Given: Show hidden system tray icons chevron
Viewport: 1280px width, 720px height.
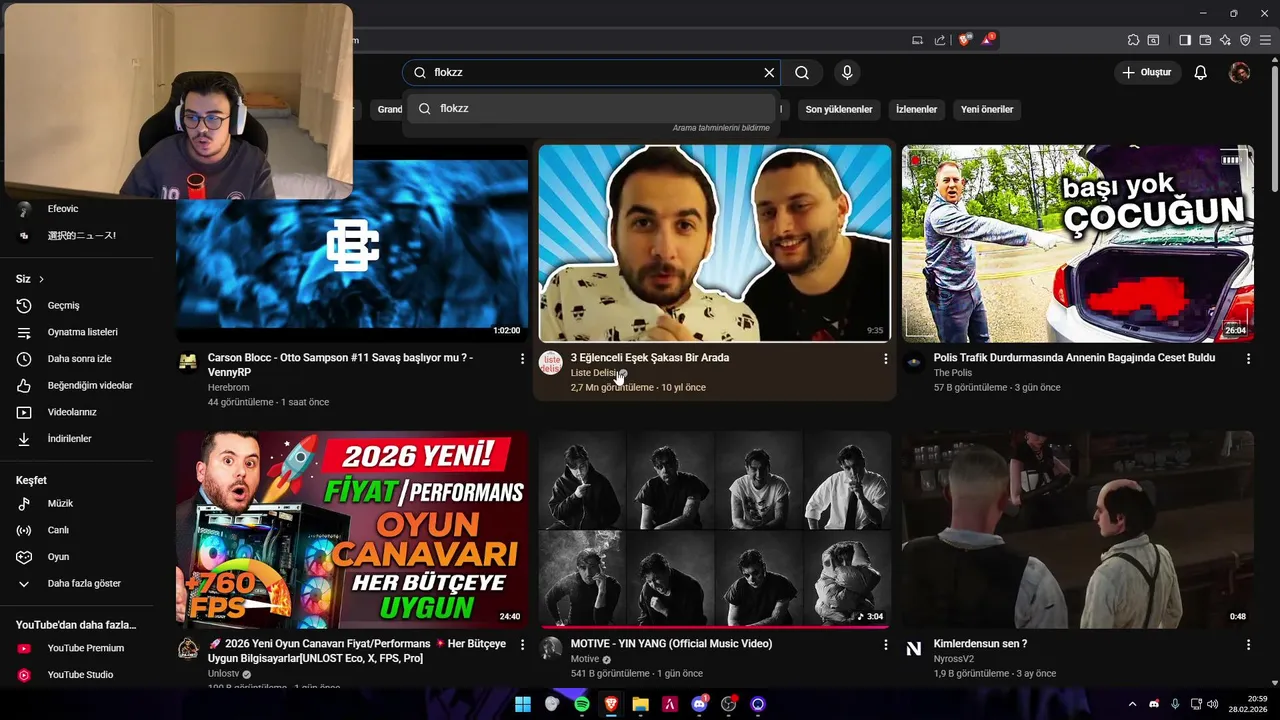Looking at the screenshot, I should coord(1132,704).
